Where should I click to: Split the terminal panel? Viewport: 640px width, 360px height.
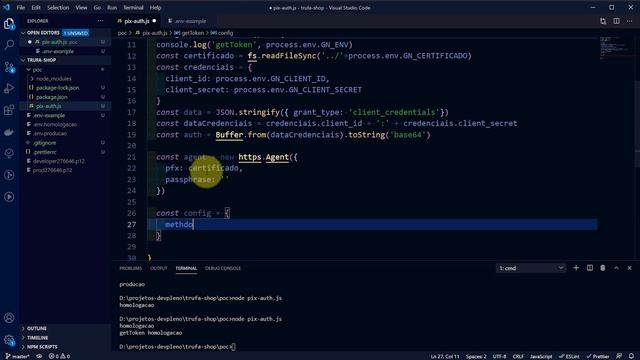tap(590, 268)
